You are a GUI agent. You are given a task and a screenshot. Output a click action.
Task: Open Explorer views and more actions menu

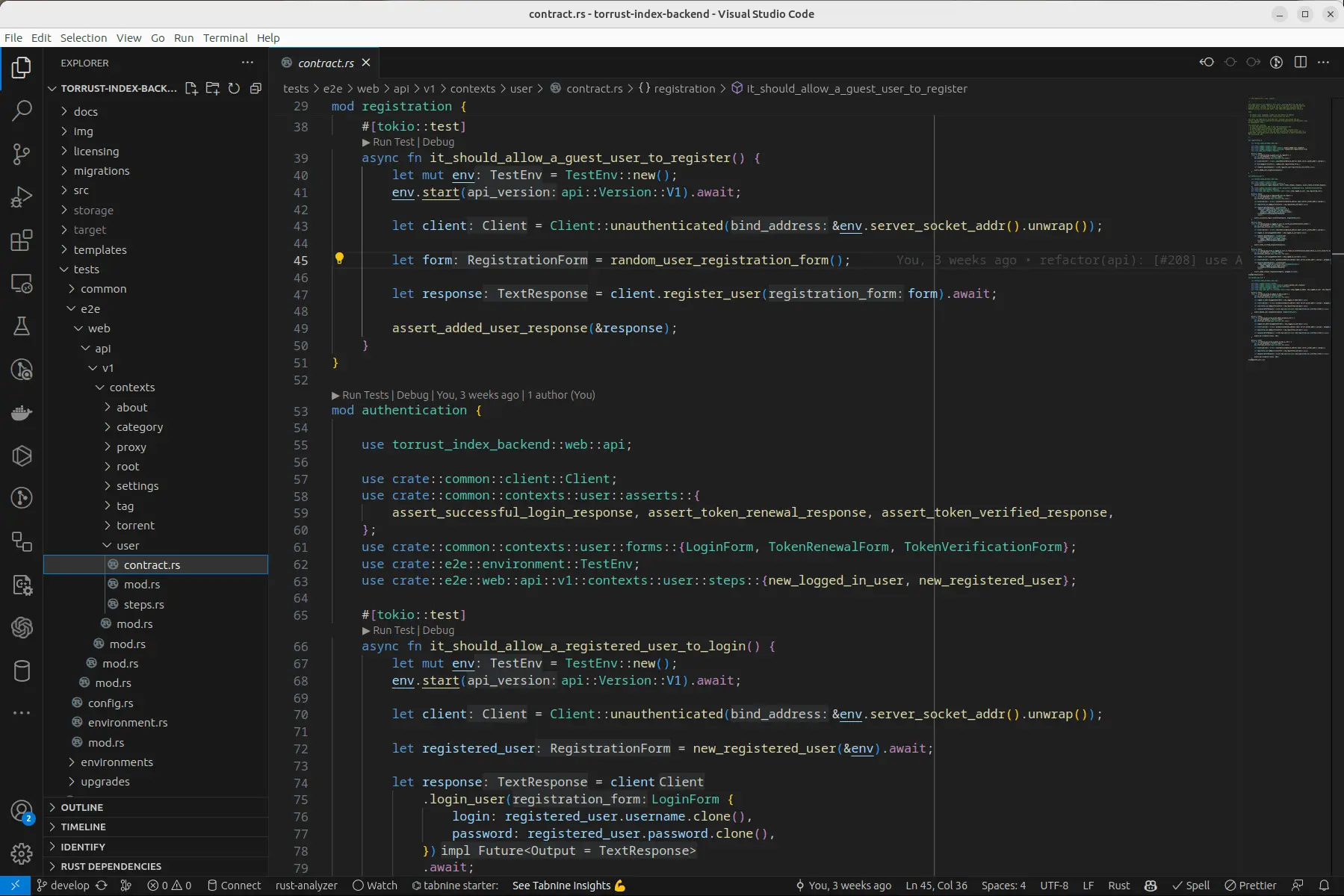[x=247, y=63]
